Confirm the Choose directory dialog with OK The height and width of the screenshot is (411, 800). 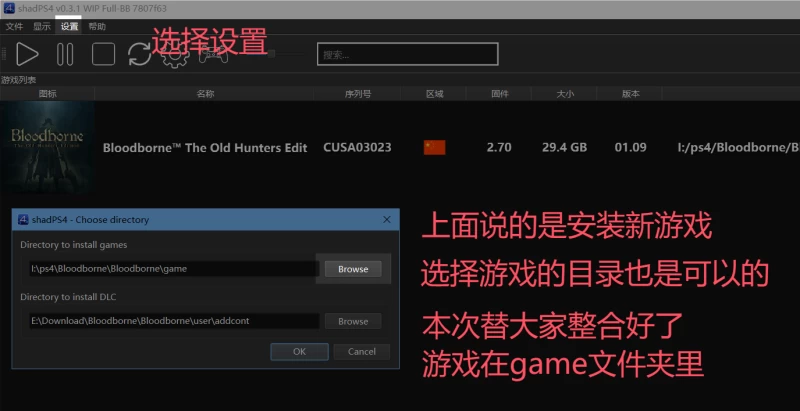299,351
